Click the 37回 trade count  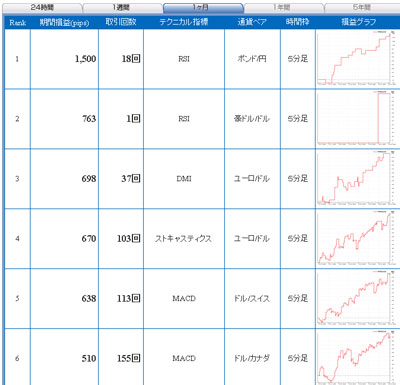click(131, 179)
